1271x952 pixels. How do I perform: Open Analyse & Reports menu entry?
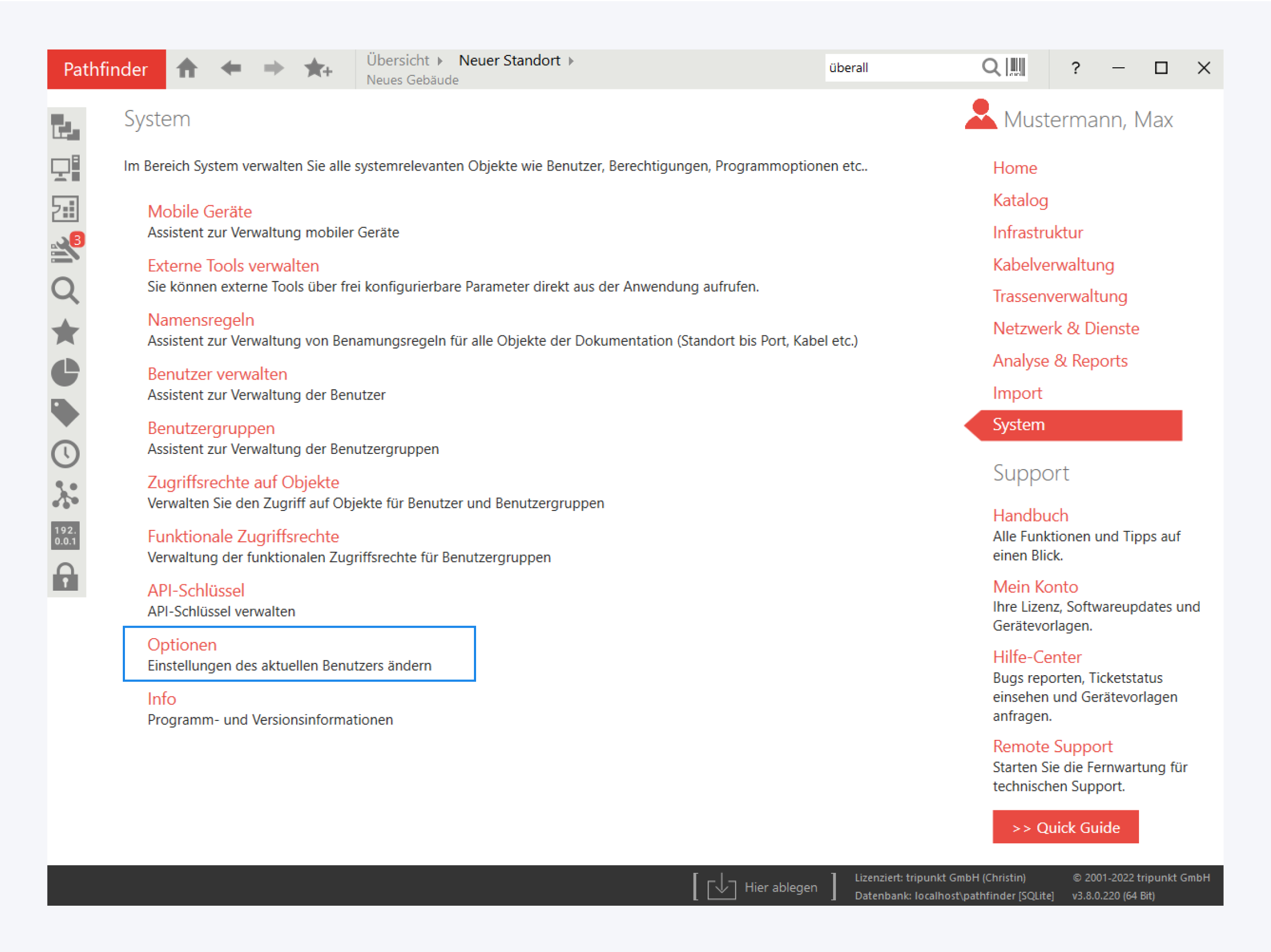(x=1059, y=360)
